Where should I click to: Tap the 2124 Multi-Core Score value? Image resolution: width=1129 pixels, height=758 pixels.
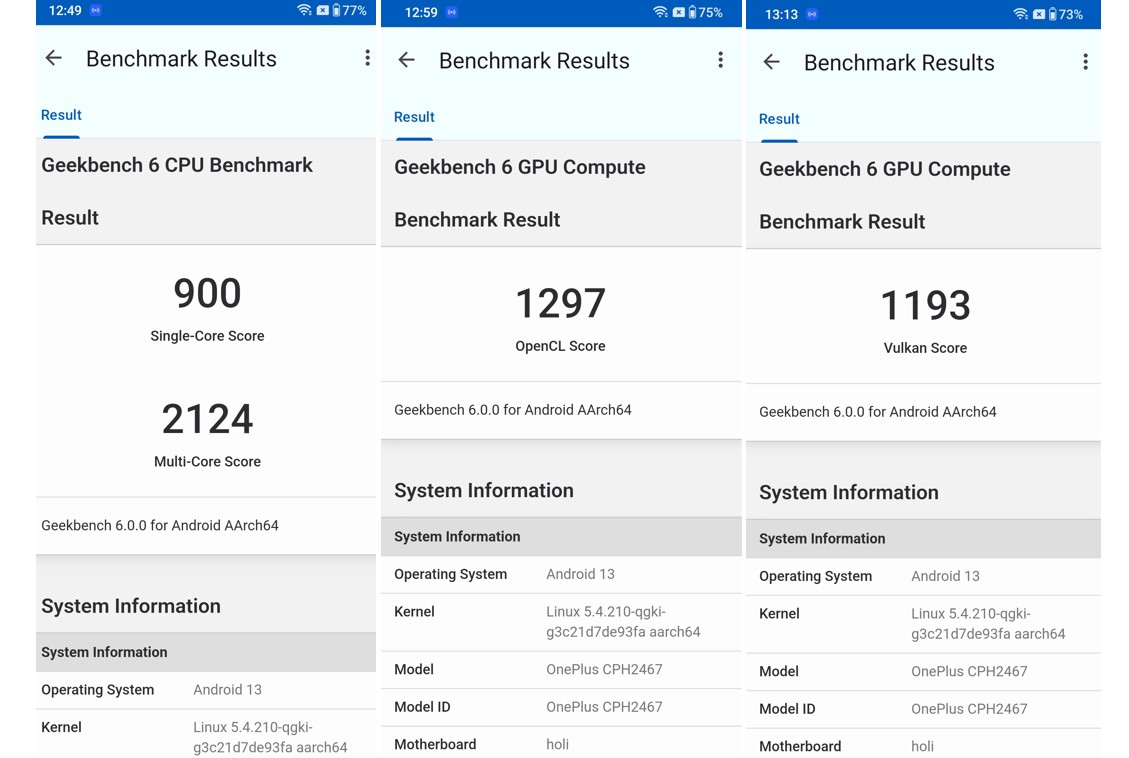tap(207, 419)
